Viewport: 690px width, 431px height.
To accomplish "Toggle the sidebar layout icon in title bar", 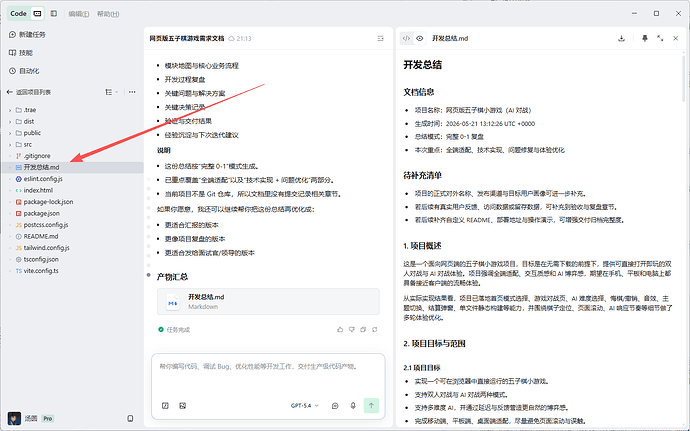I will click(x=54, y=14).
